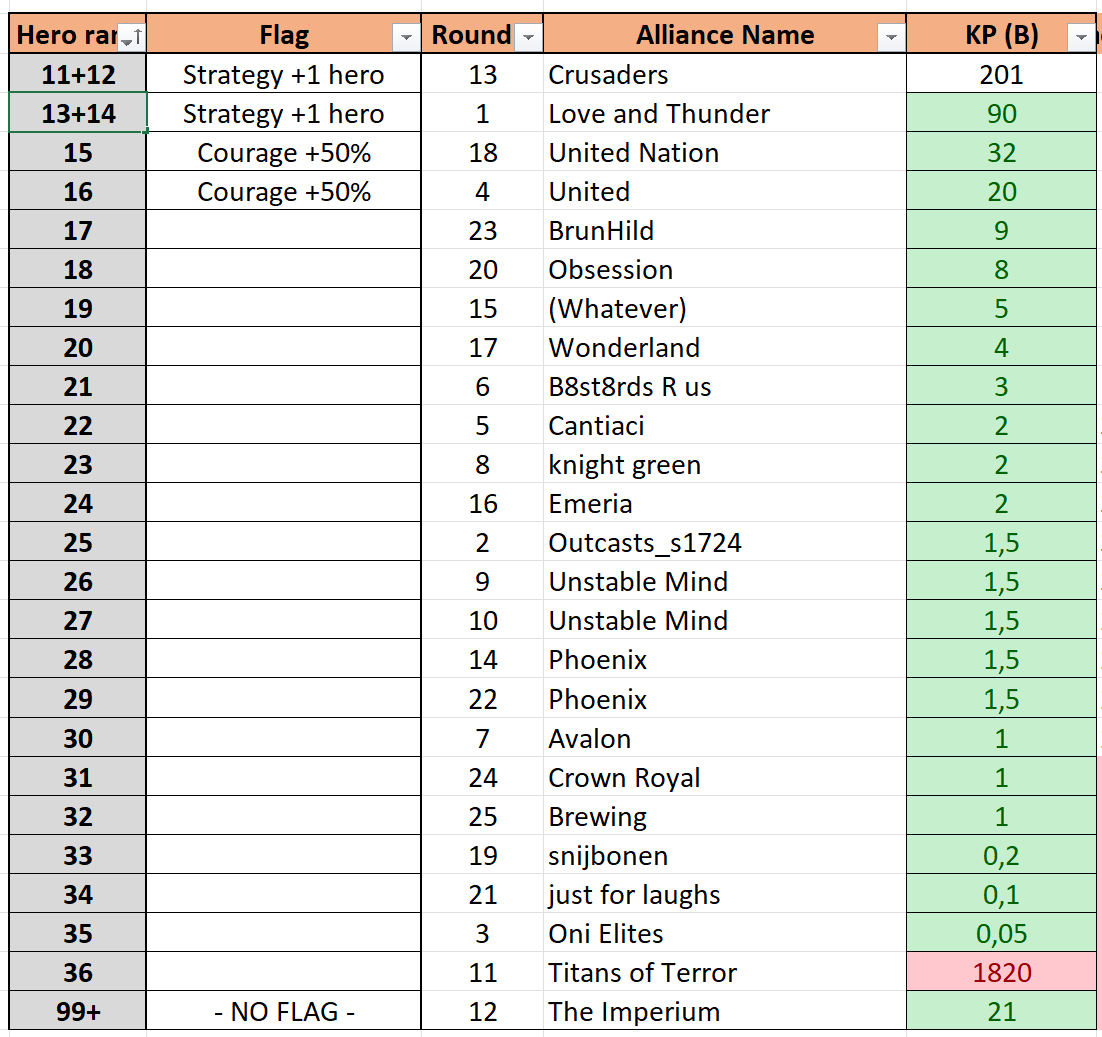1102x1037 pixels.
Task: Select the Crusaders alliance cell
Action: pyautogui.click(x=724, y=74)
